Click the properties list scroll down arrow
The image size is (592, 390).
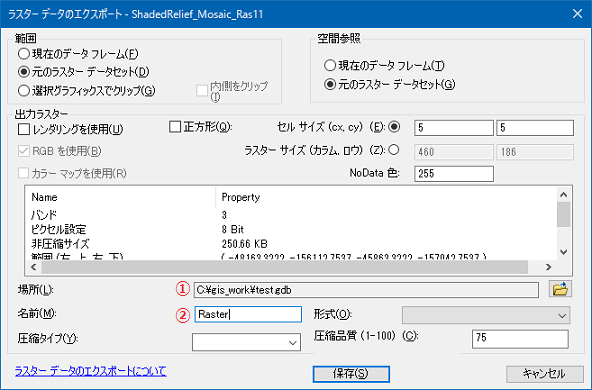(564, 252)
